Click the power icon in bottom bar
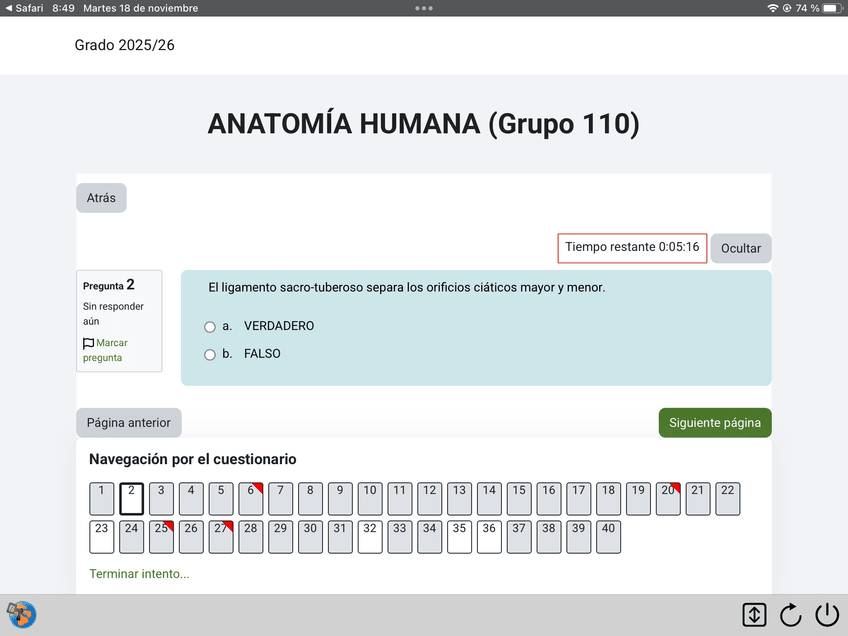Image resolution: width=848 pixels, height=636 pixels. (x=827, y=615)
